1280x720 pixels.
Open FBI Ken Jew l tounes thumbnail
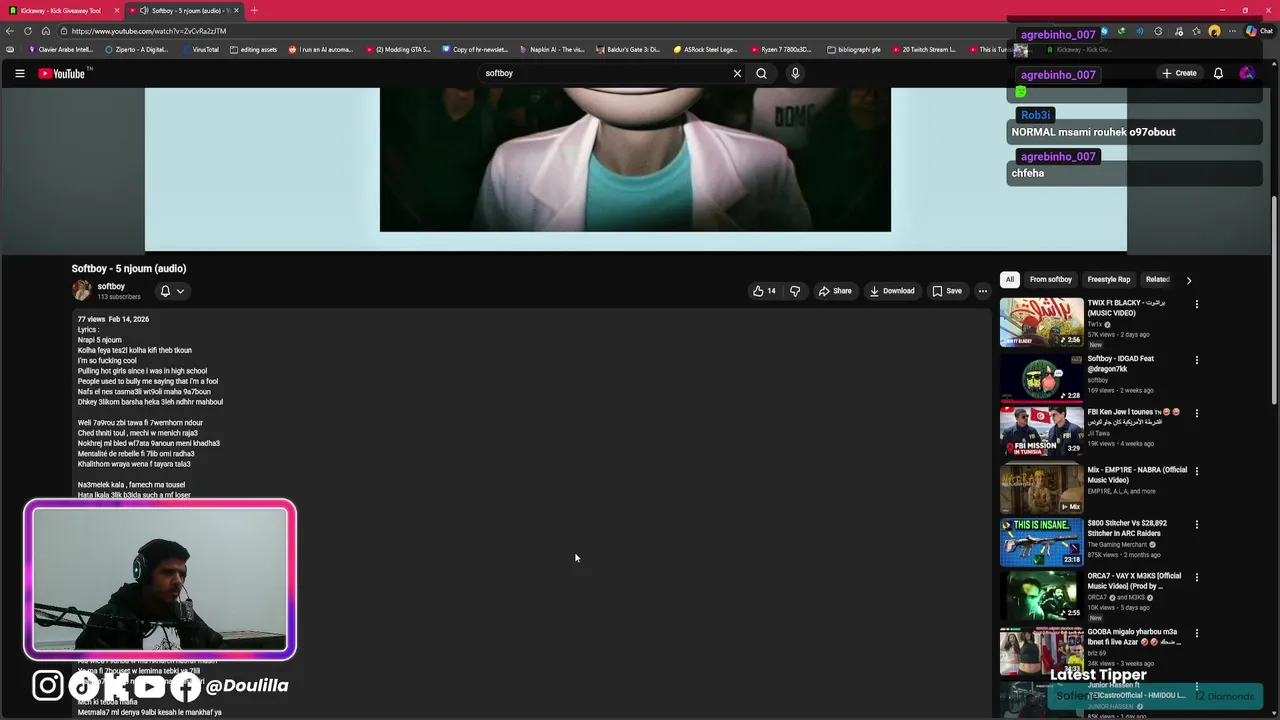point(1041,431)
